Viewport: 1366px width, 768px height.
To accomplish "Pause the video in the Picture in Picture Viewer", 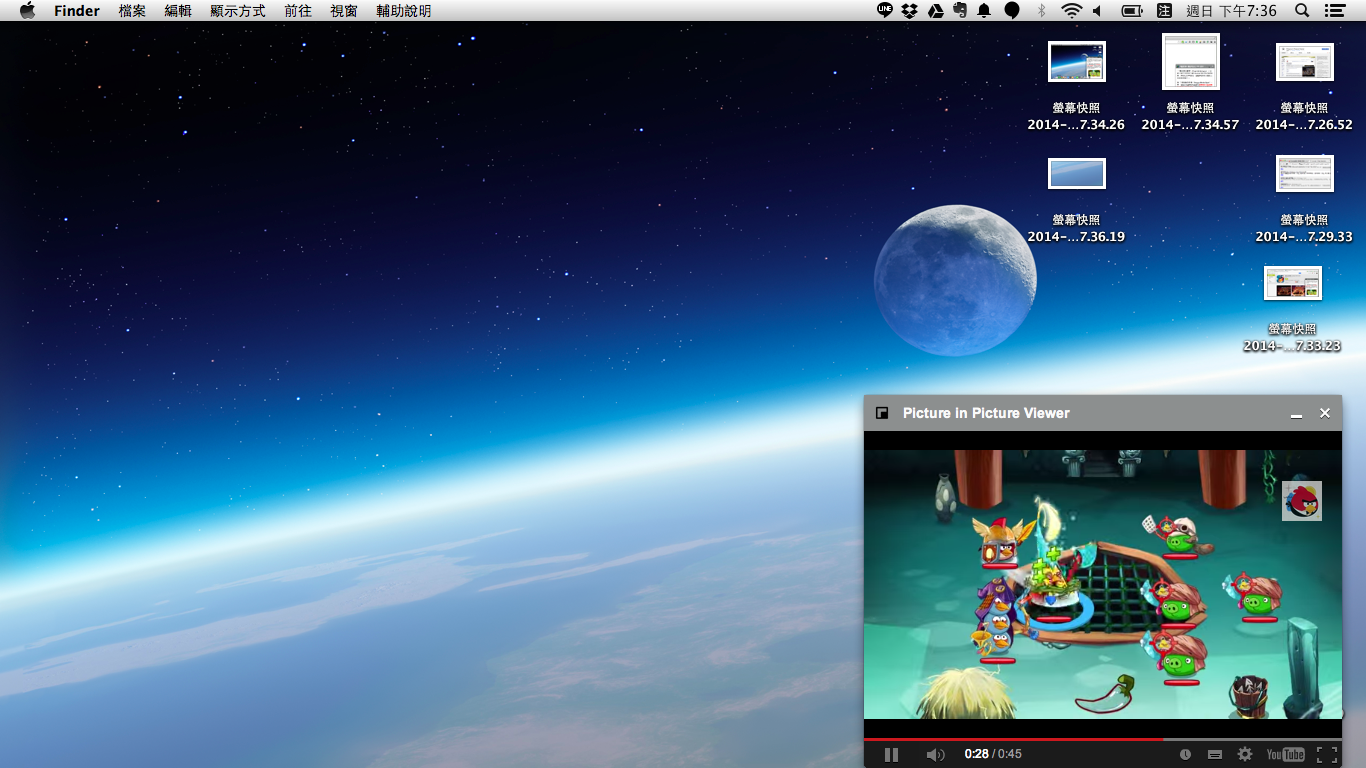I will click(x=891, y=755).
